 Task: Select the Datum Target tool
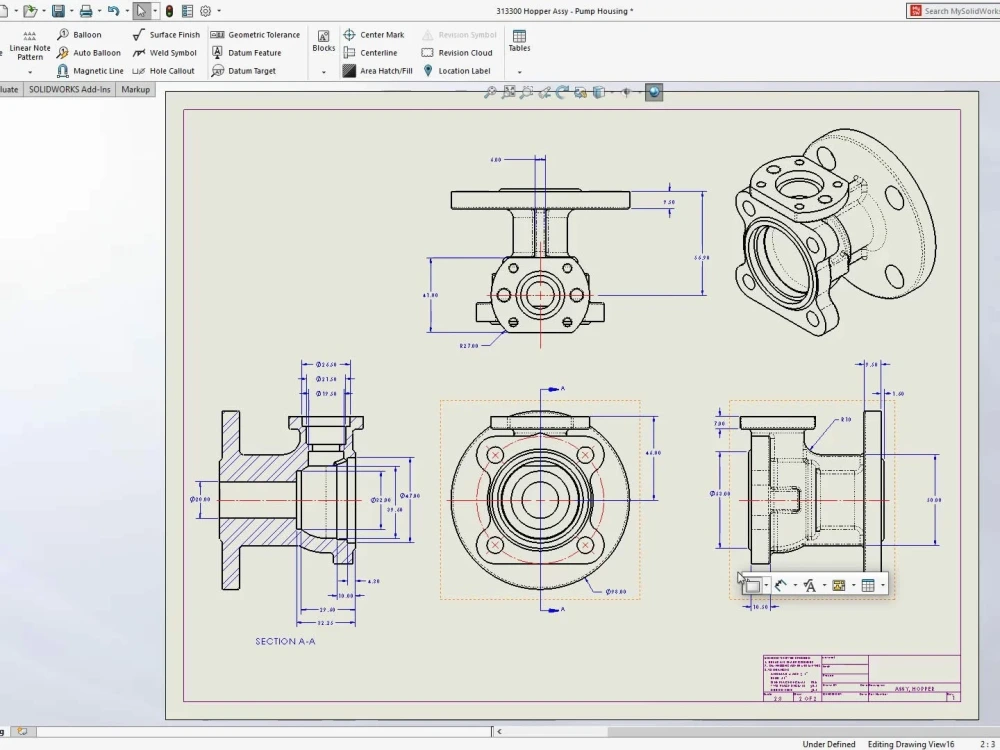244,71
